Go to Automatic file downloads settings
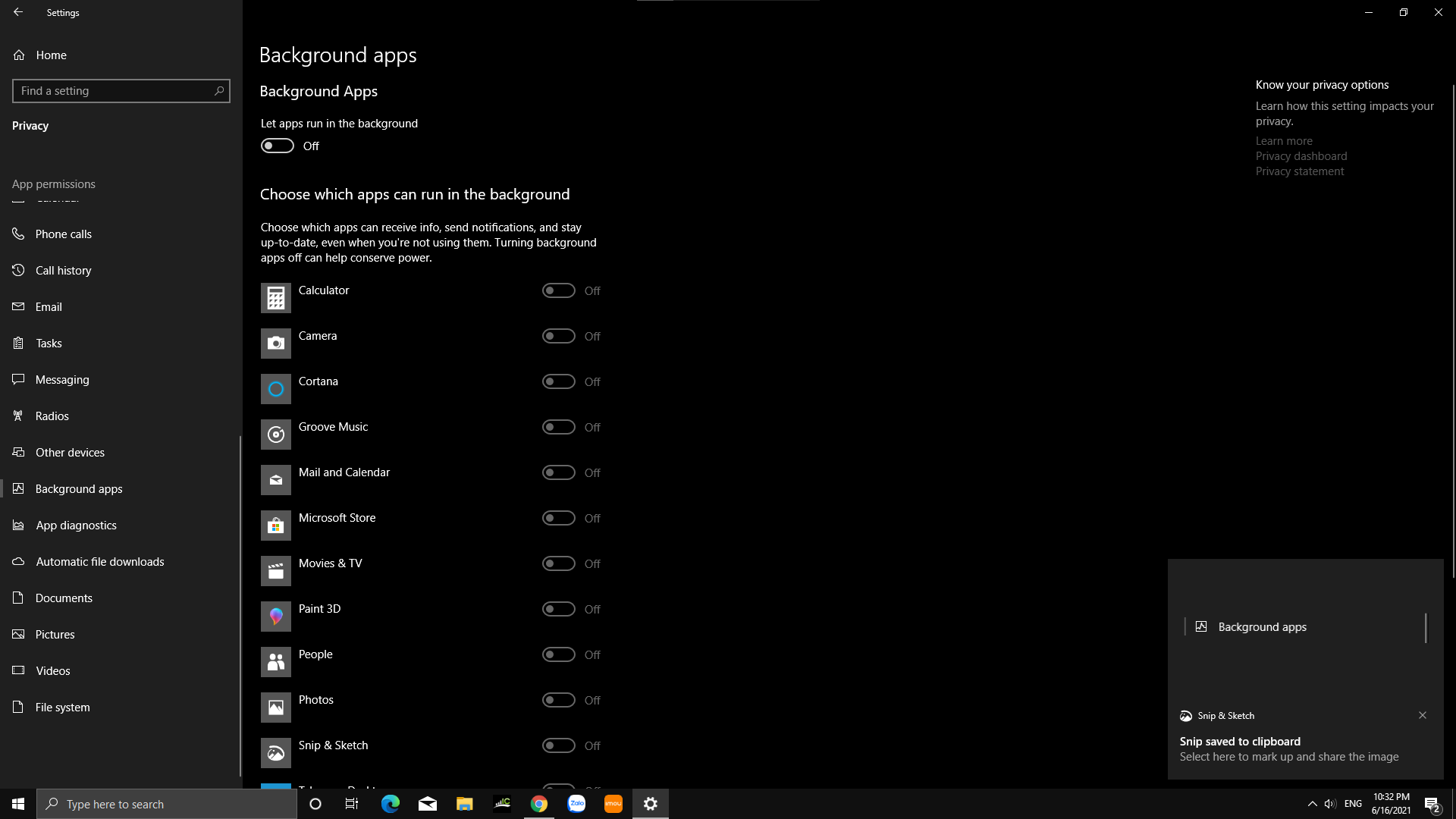The height and width of the screenshot is (819, 1456). coord(99,562)
